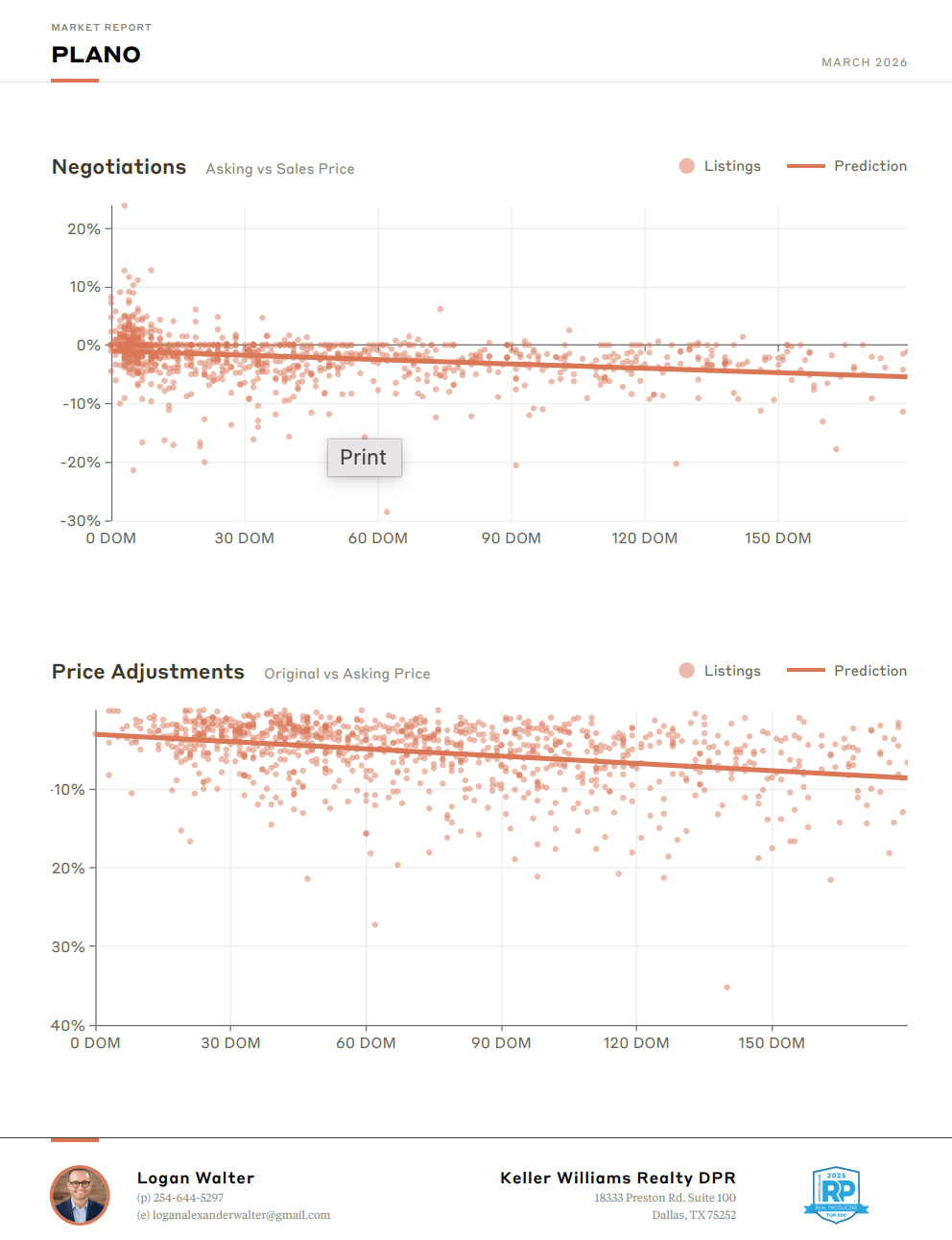Select the Price Adjustments section heading
The height and width of the screenshot is (1240, 952).
pyautogui.click(x=148, y=672)
